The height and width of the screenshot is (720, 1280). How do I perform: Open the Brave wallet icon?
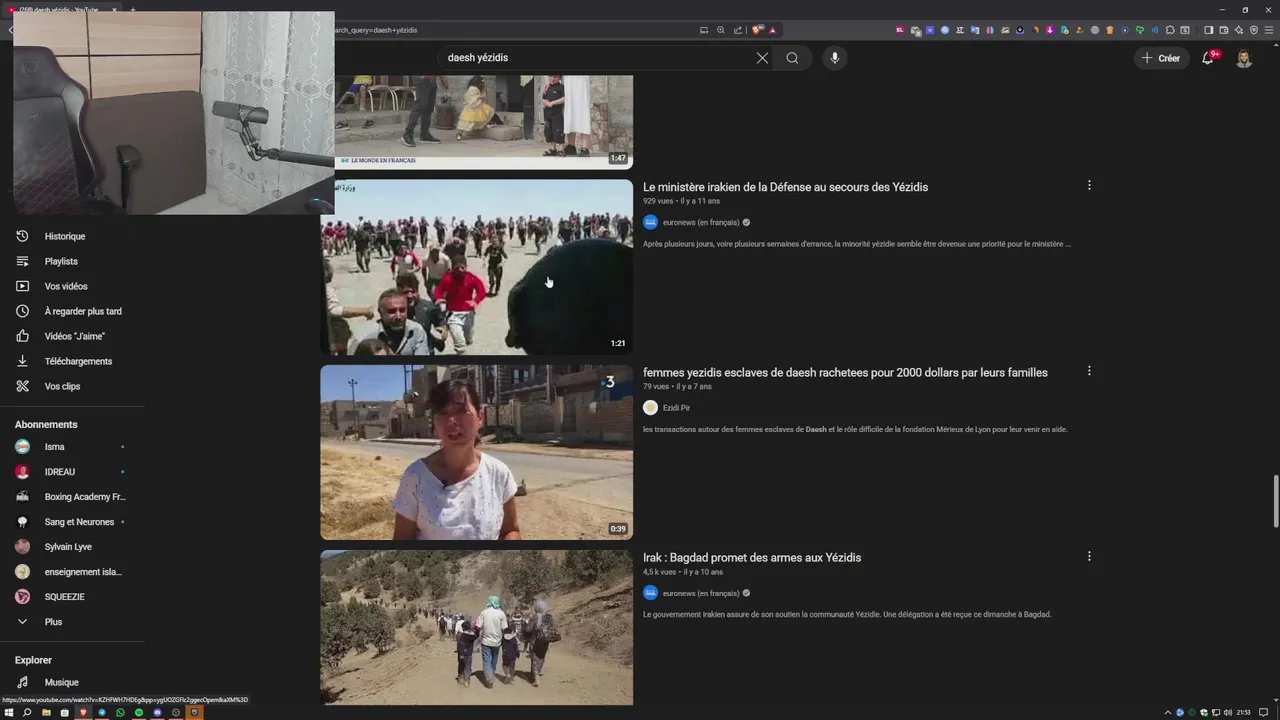click(1223, 30)
